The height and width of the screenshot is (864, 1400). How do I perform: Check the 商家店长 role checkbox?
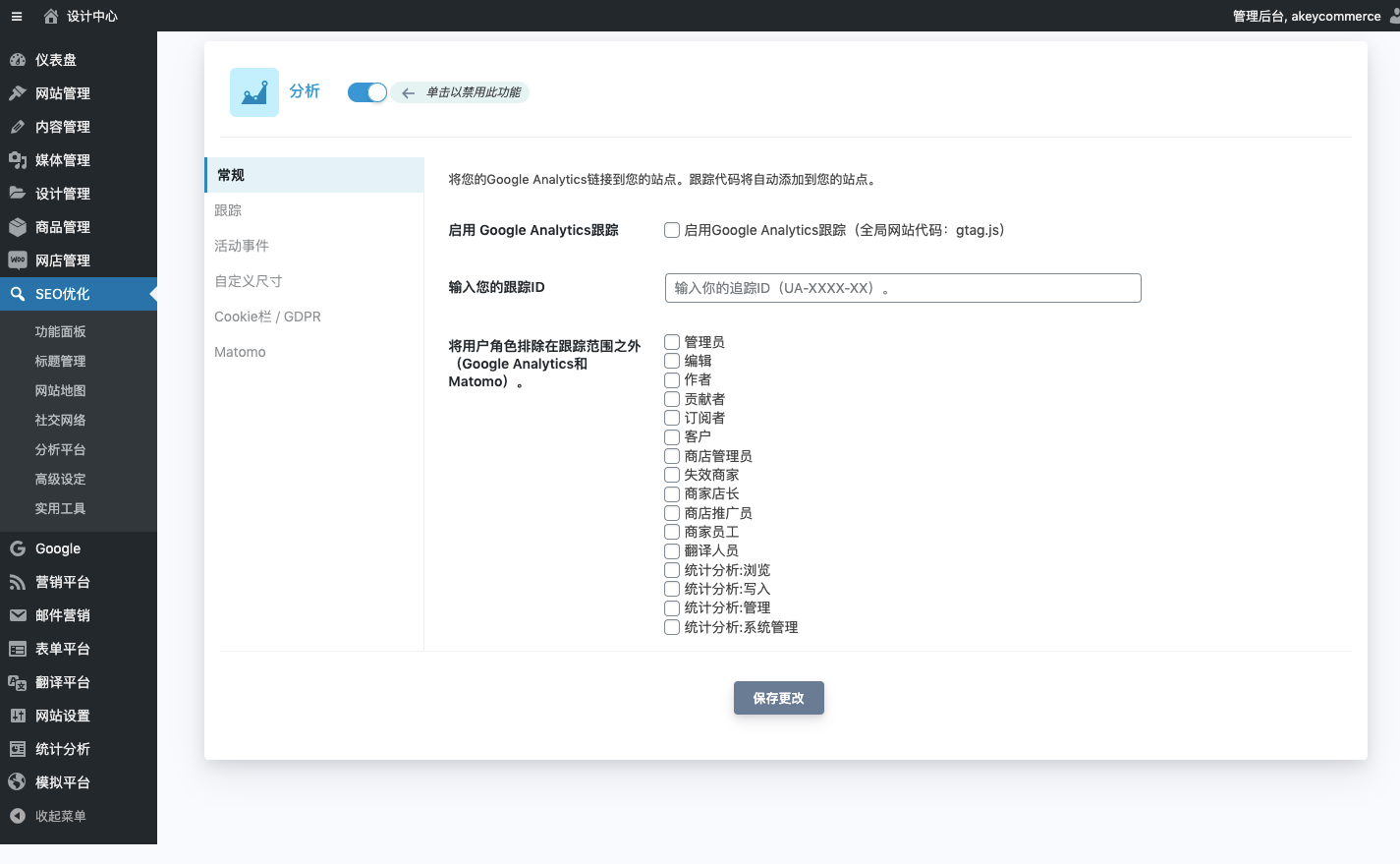tap(672, 494)
